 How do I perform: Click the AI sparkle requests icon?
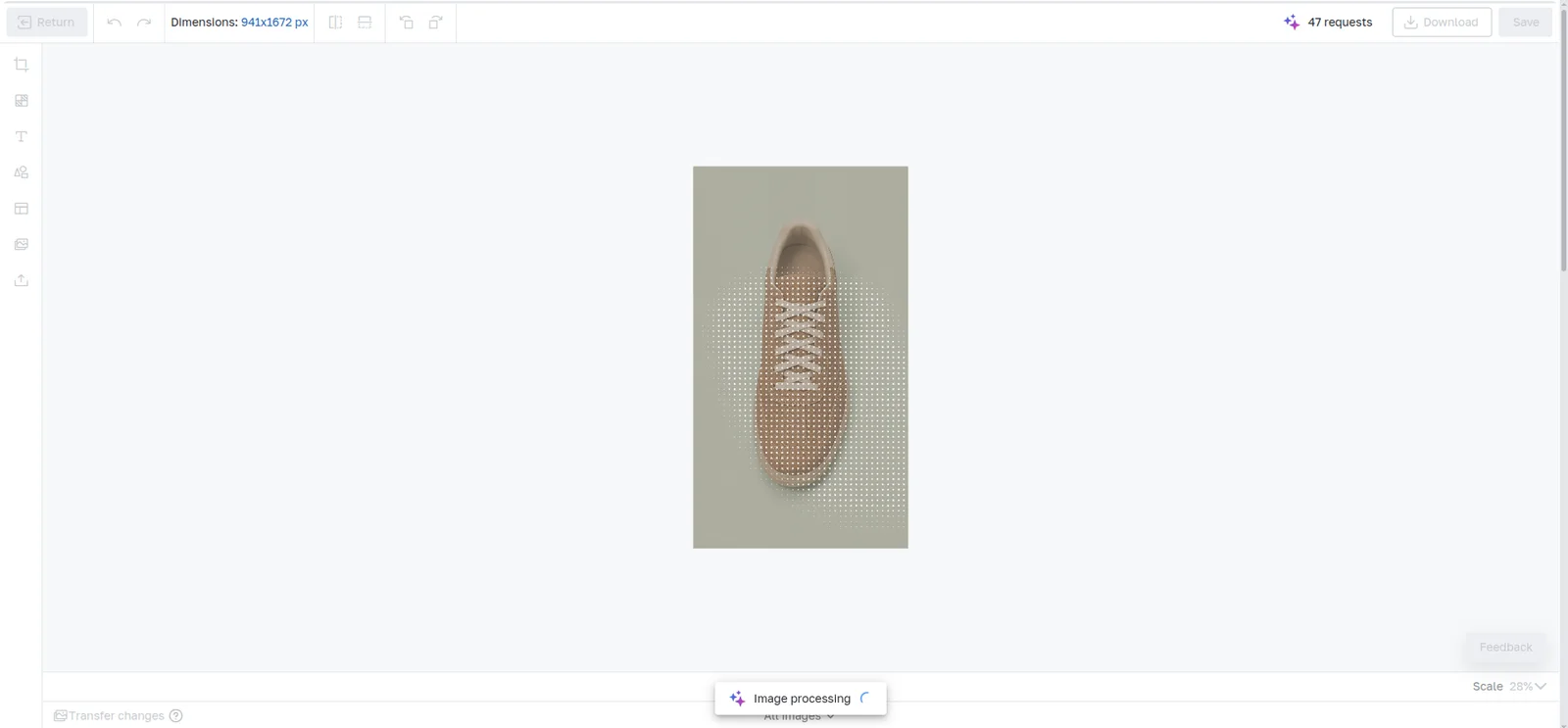pos(1292,22)
